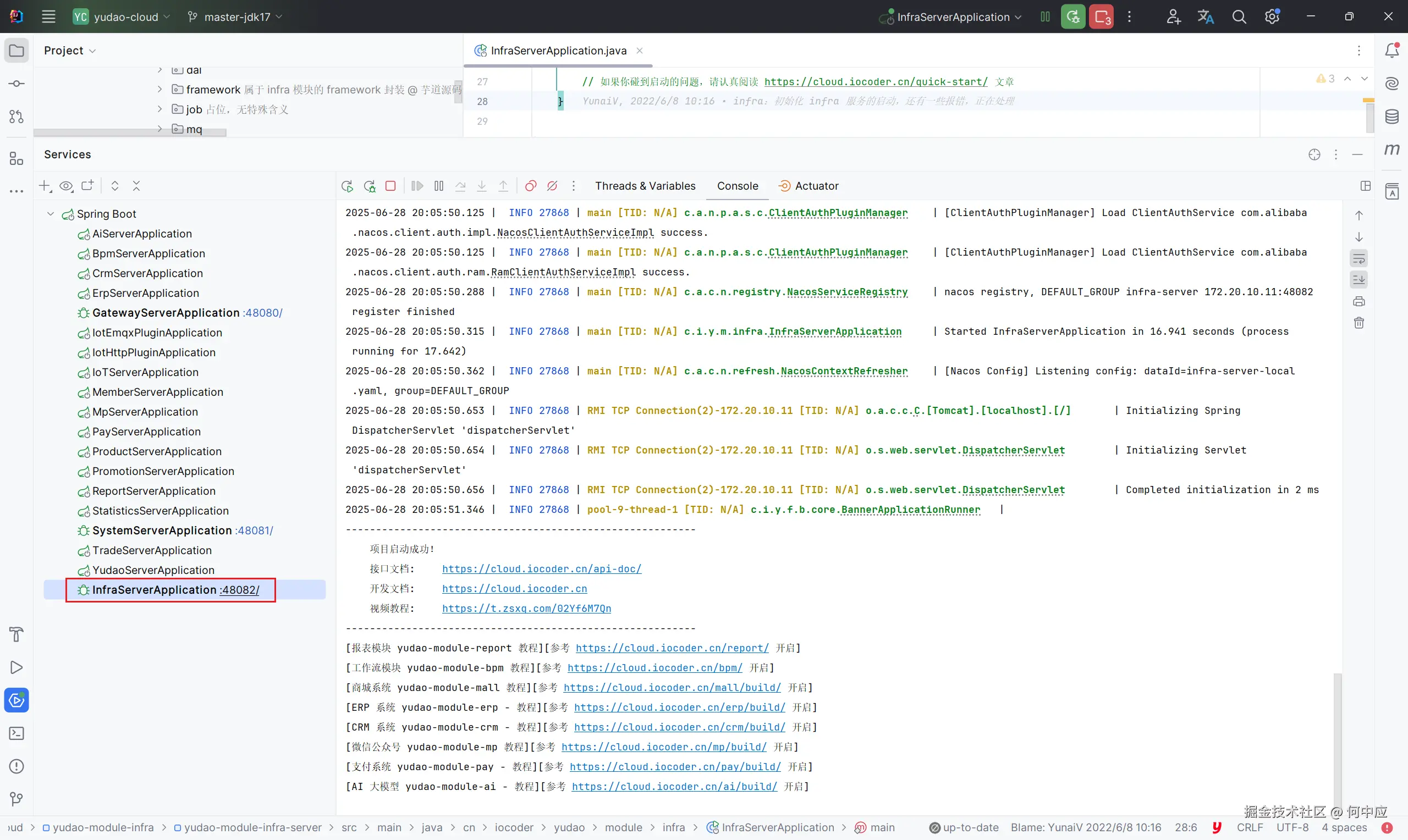Switch to Threads & Variables tab
The width and height of the screenshot is (1408, 840).
pyautogui.click(x=645, y=186)
